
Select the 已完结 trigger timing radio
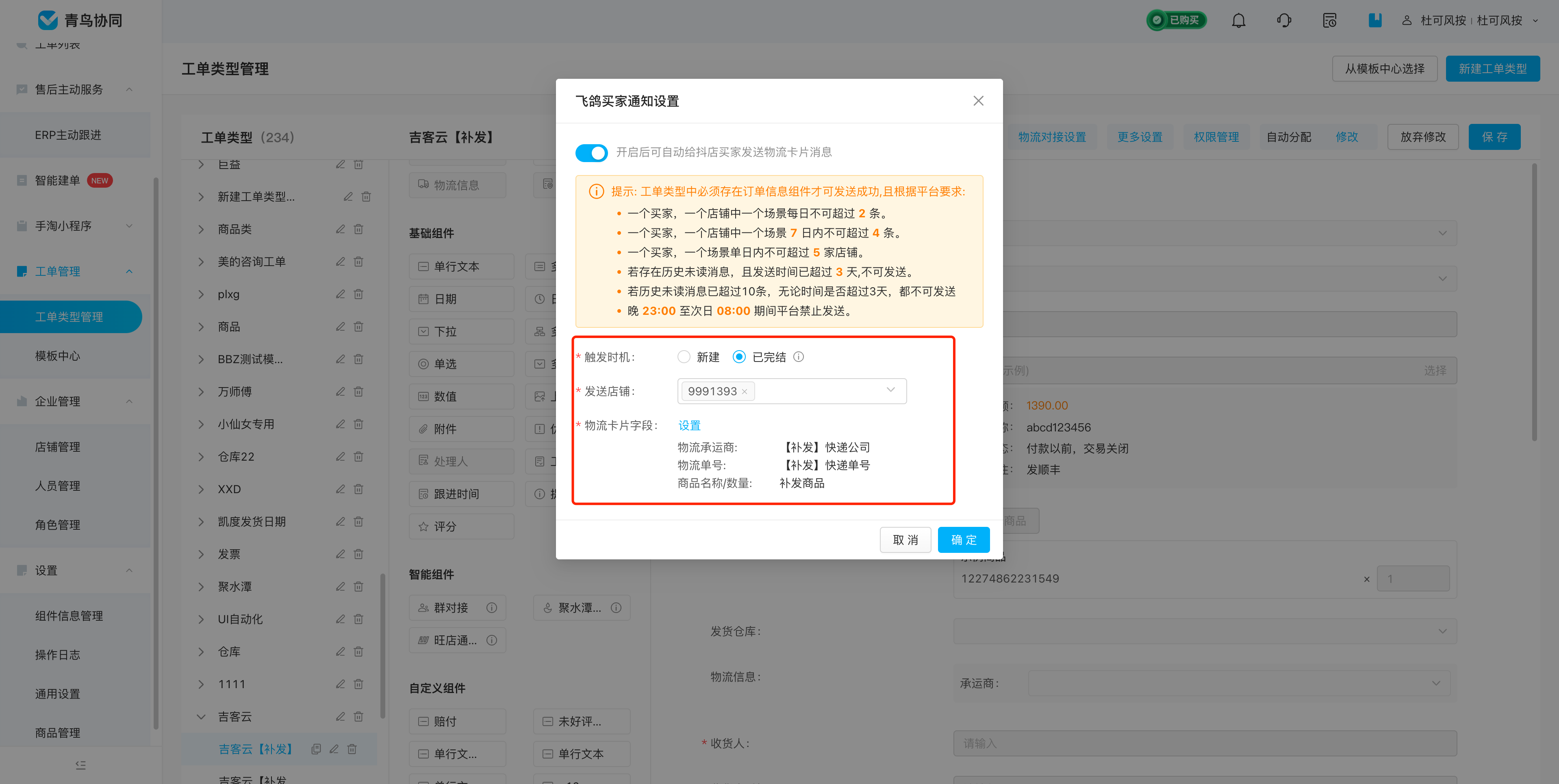pos(739,357)
